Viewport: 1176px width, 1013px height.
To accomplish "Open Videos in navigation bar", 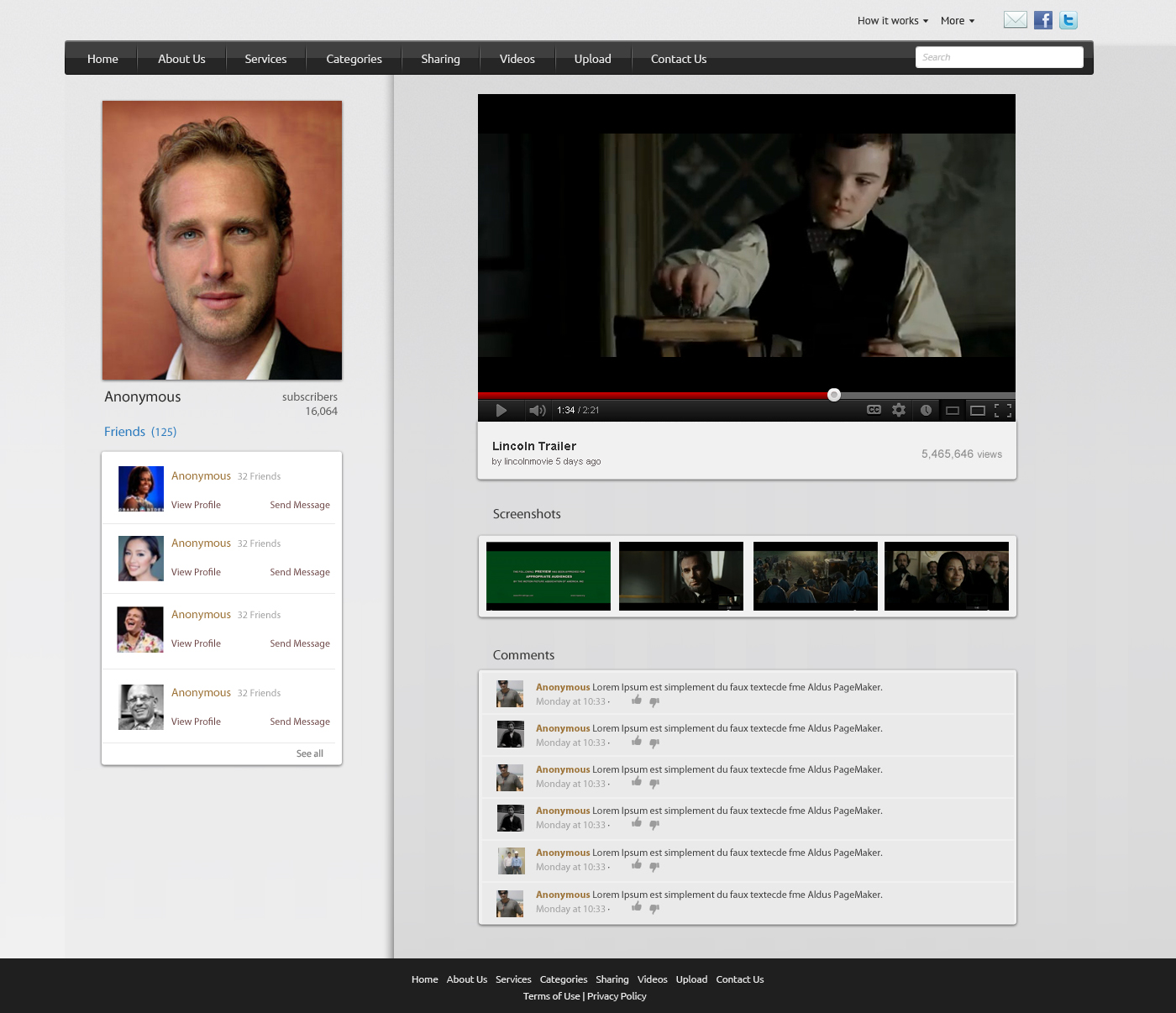I will coord(517,59).
